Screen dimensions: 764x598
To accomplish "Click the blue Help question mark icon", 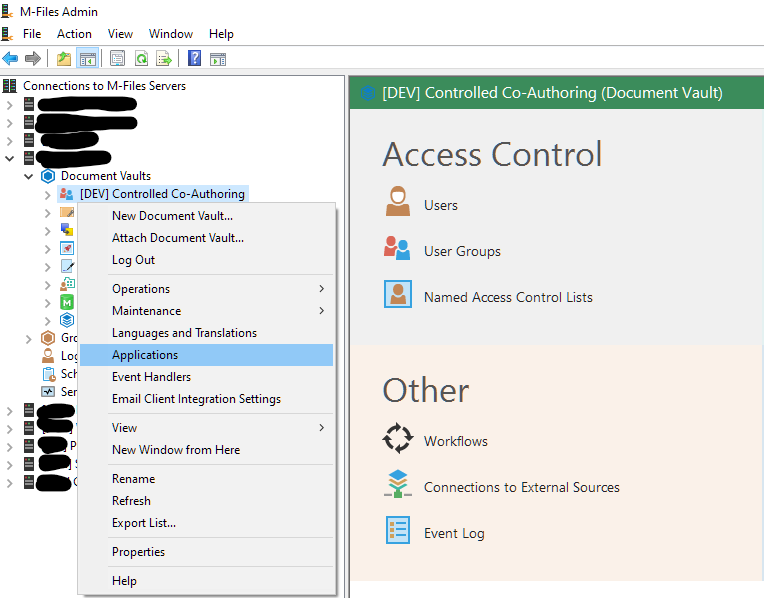I will 194,58.
